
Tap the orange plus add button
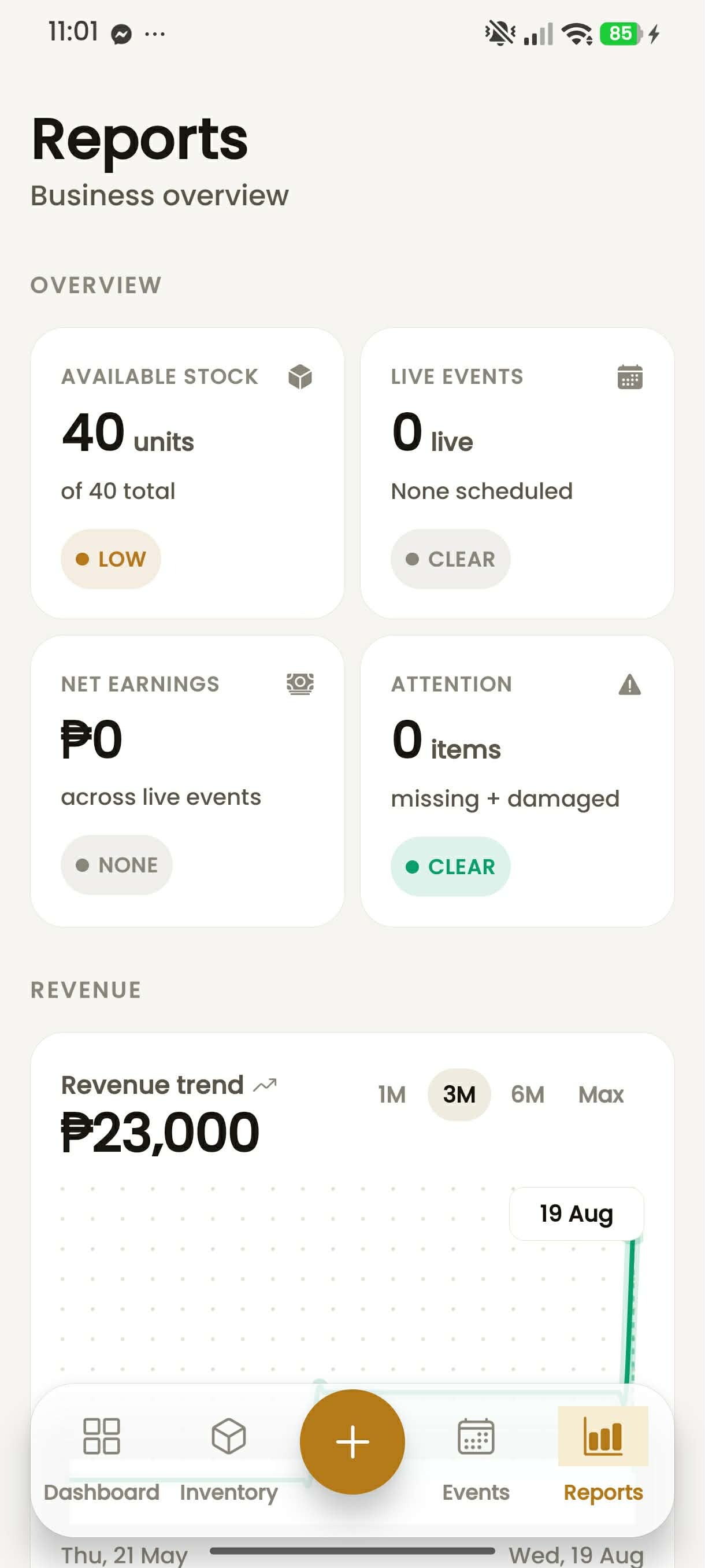click(352, 1441)
